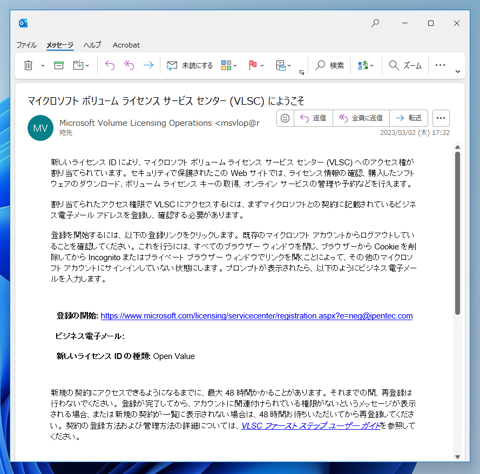This screenshot has width=480, height=474.
Task: Close the Outlook message window
Action: pos(457,23)
